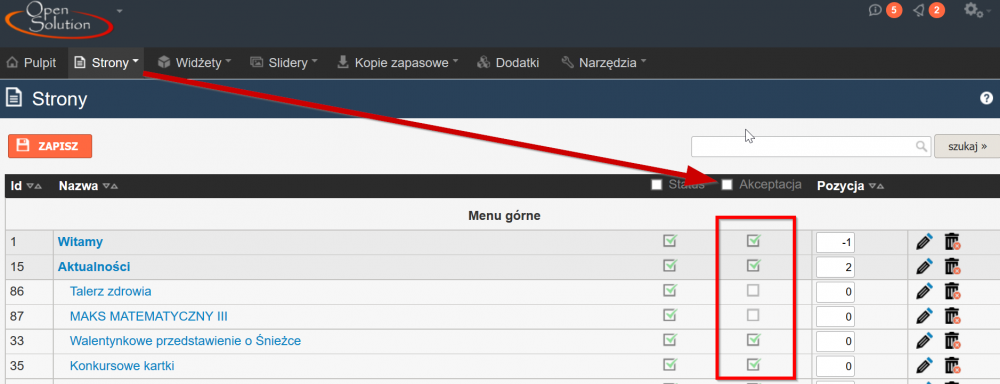
Task: Delete Talerz zdrowia with trash icon
Action: click(x=952, y=292)
